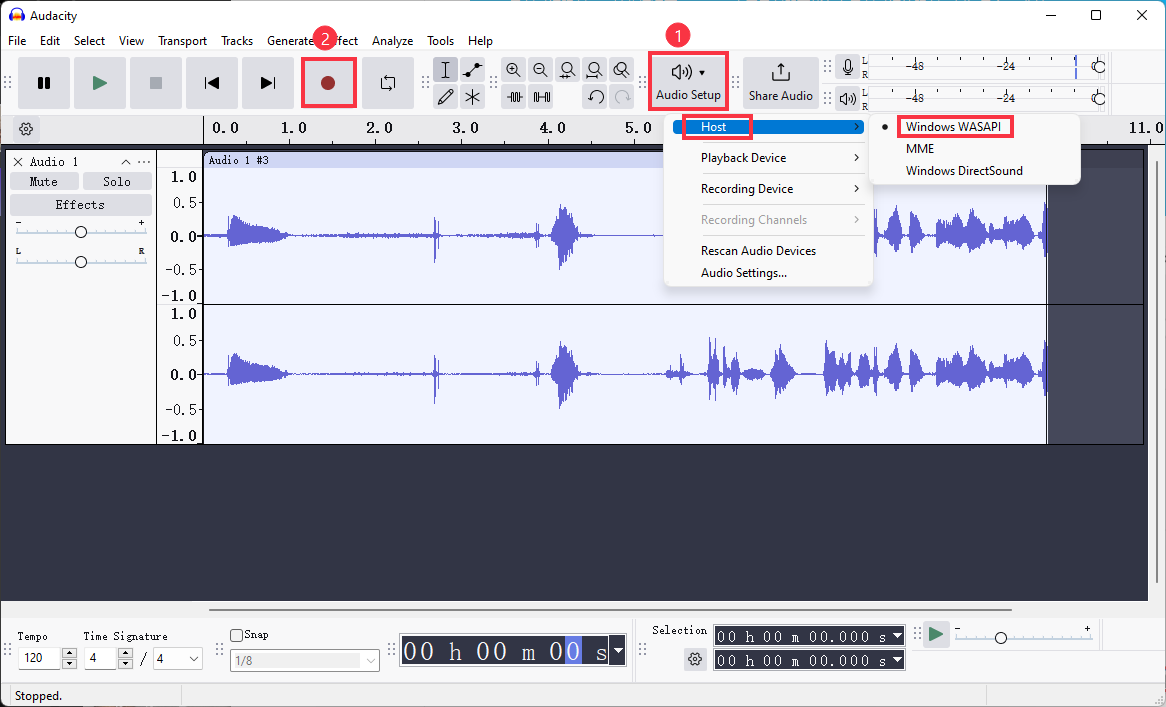The image size is (1166, 707).
Task: Click the Zoom In magnifier icon
Action: (x=514, y=70)
